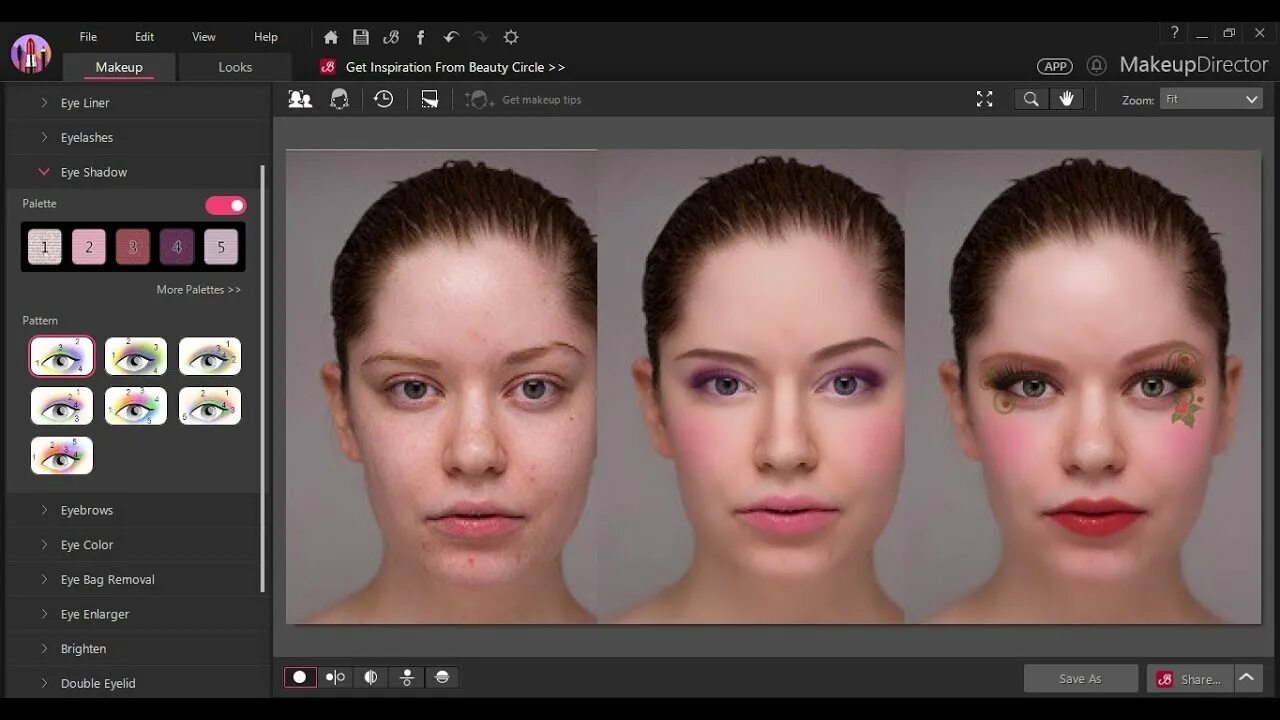
Task: Click the APP badge button
Action: point(1055,66)
